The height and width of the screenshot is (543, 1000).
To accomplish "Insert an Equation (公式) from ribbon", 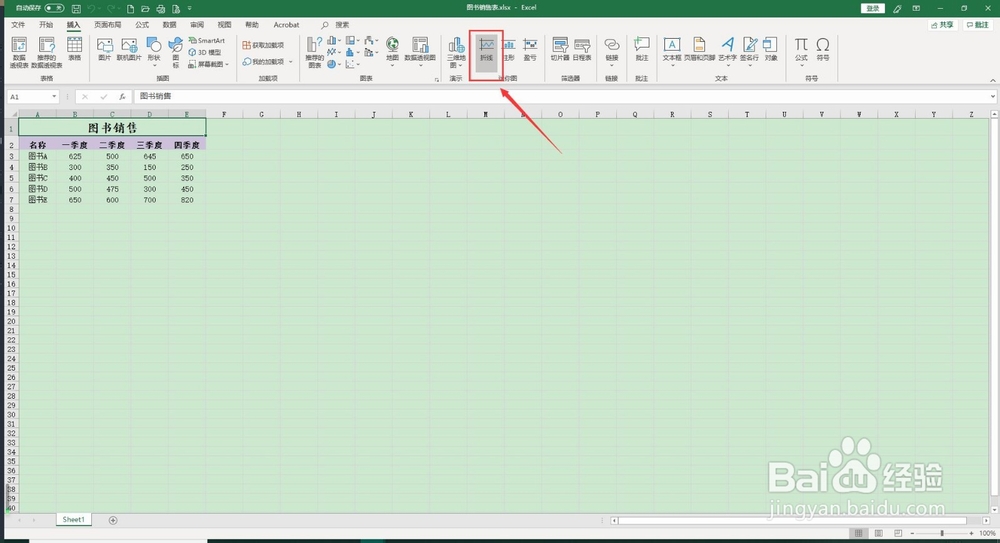I will tap(801, 51).
